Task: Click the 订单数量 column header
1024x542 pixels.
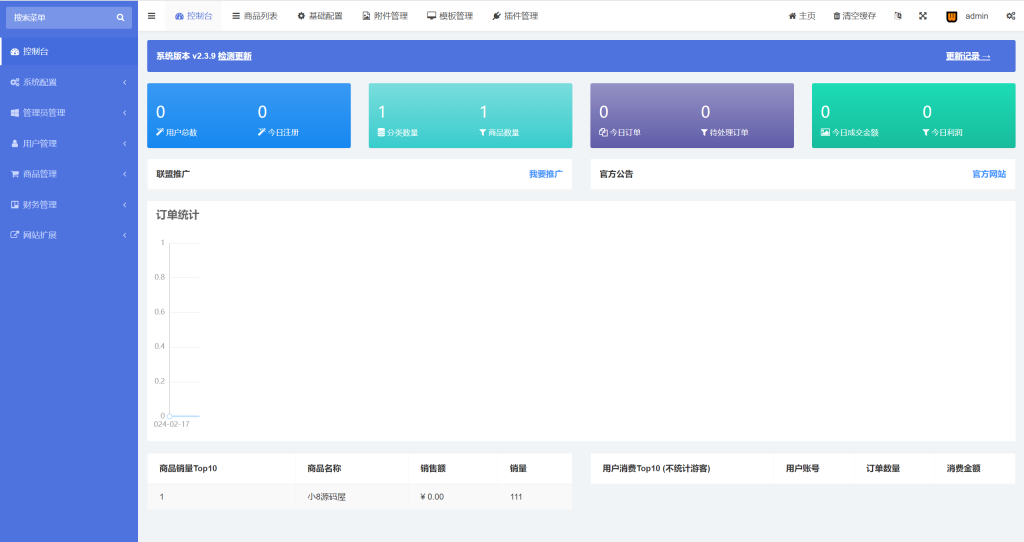Action: [883, 468]
